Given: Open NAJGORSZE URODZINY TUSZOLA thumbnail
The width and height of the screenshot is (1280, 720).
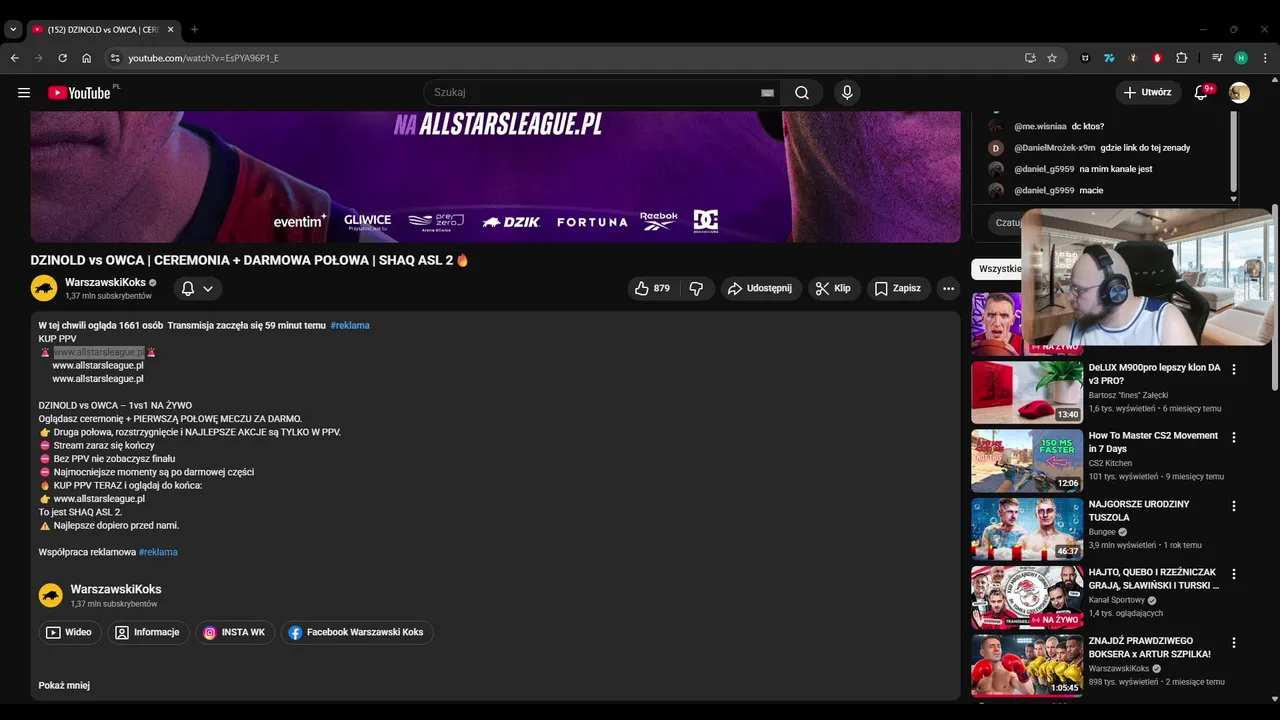Looking at the screenshot, I should pyautogui.click(x=1027, y=528).
